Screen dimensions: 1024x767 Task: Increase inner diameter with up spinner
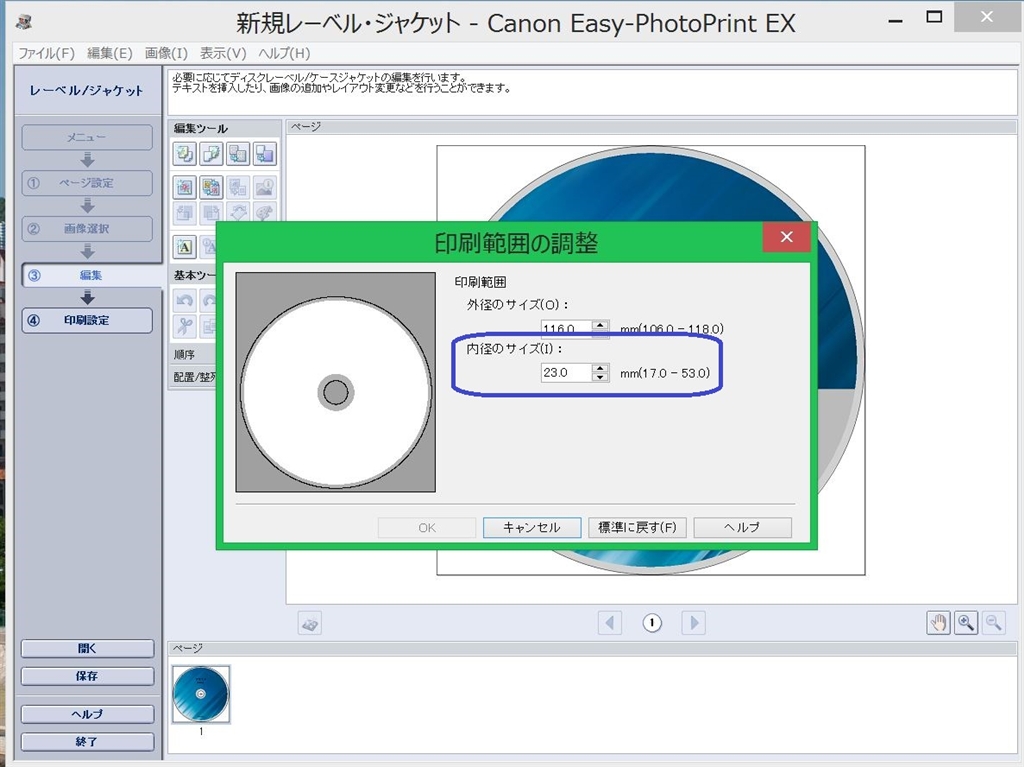coord(600,367)
